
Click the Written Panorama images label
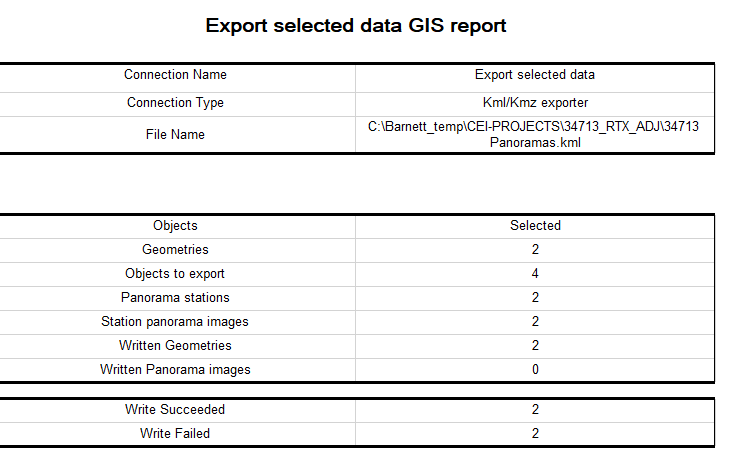coord(175,370)
